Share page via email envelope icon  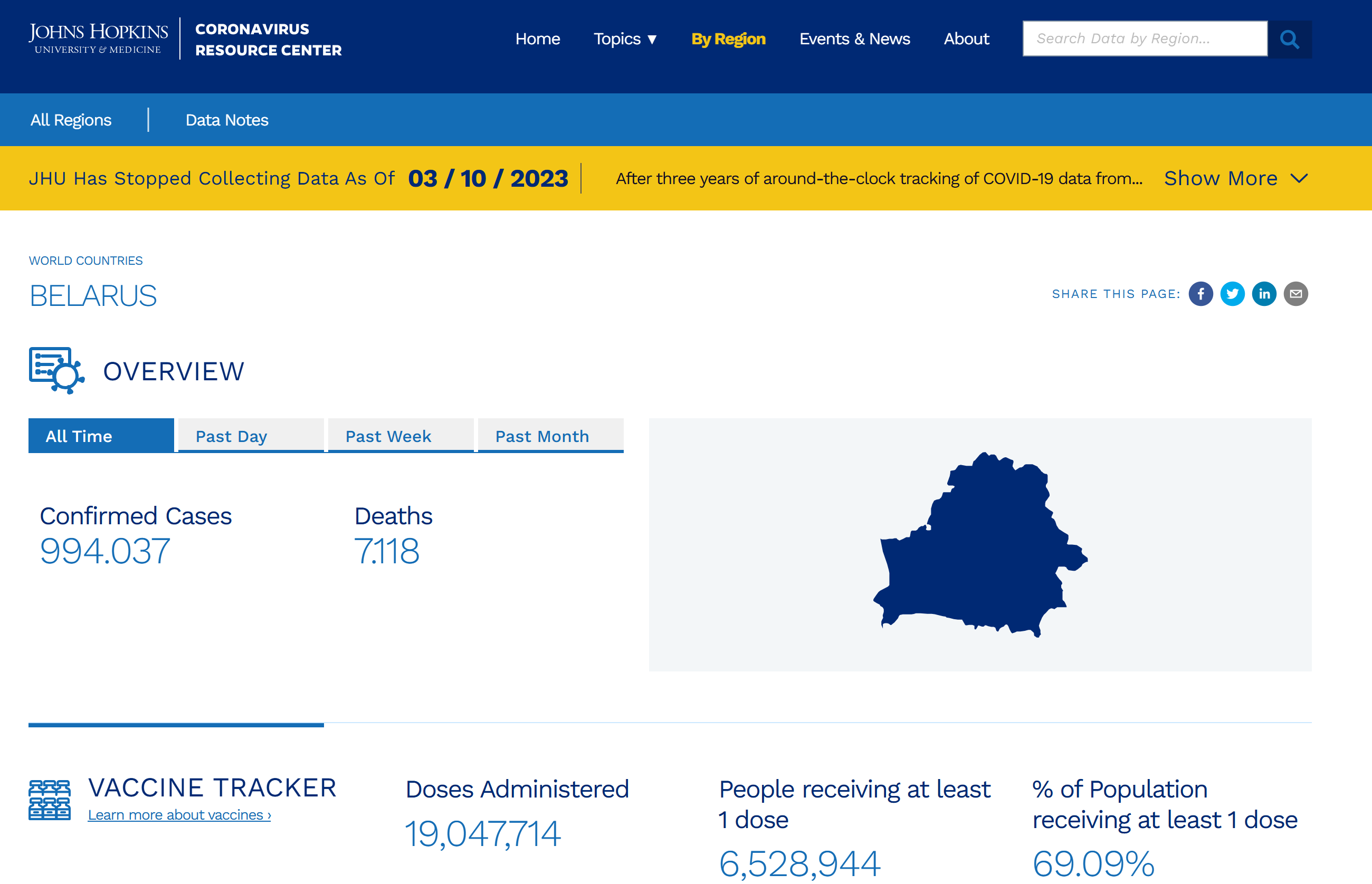1295,294
